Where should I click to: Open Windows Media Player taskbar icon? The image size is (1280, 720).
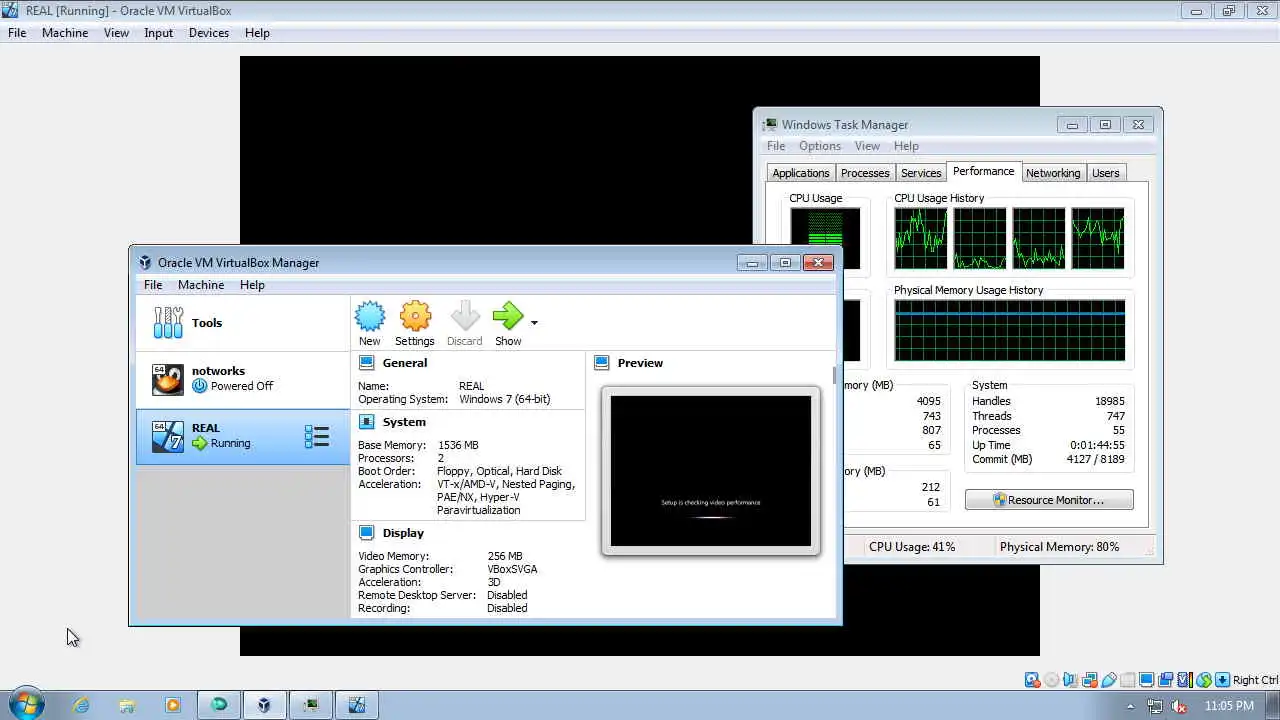click(172, 705)
